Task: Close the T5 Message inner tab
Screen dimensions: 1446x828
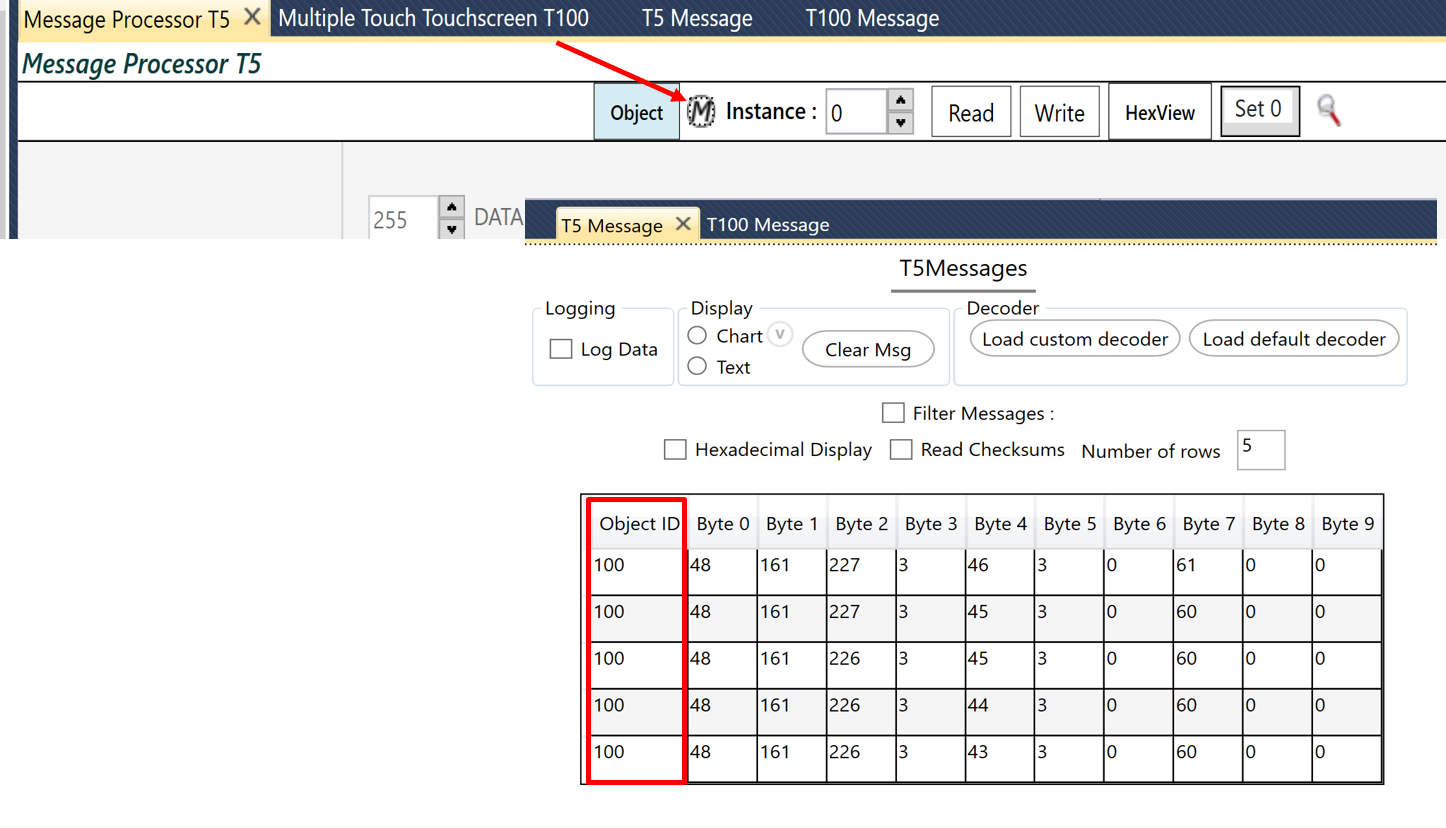Action: point(683,224)
